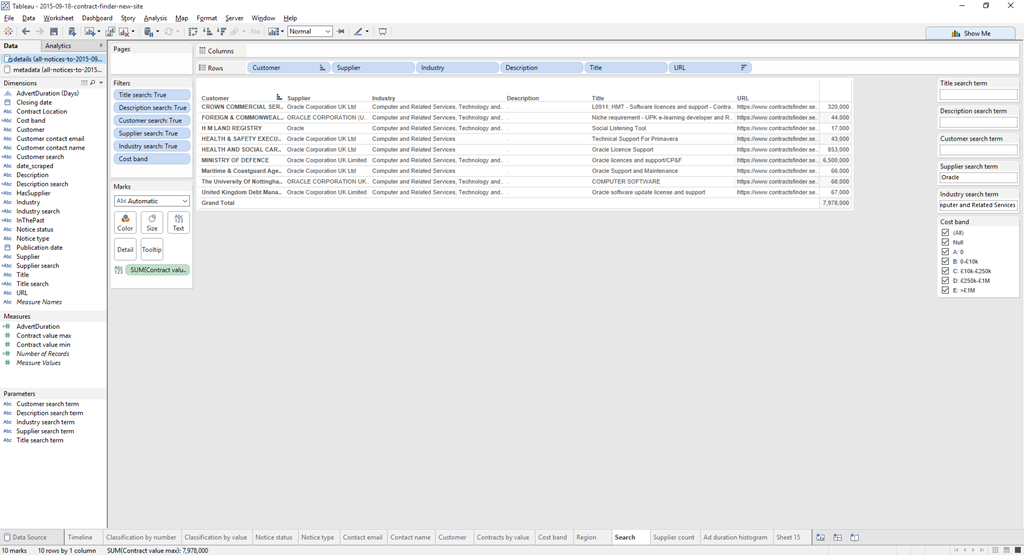Click the Undo back arrow

tap(26, 31)
